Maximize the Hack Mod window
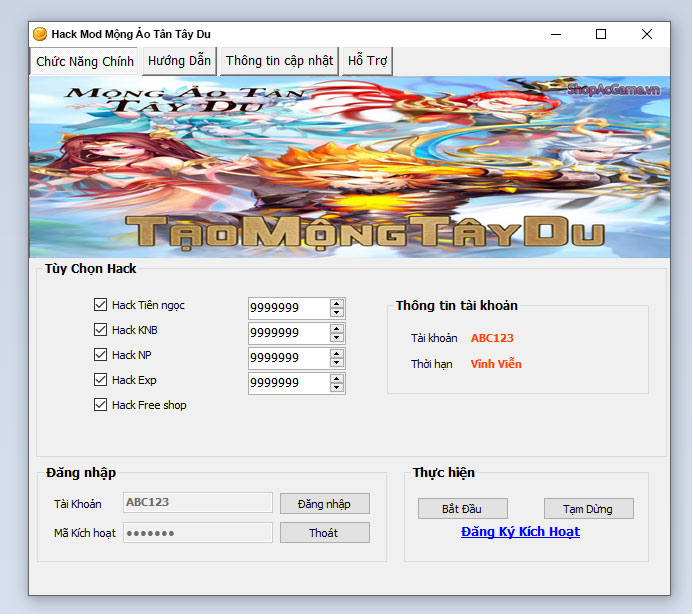 tap(601, 34)
